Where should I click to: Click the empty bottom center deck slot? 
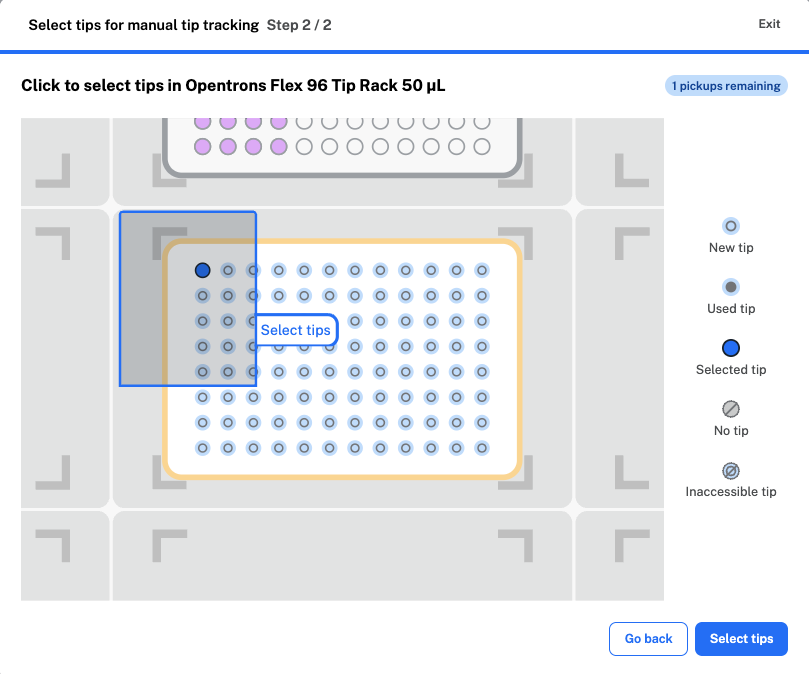point(342,556)
